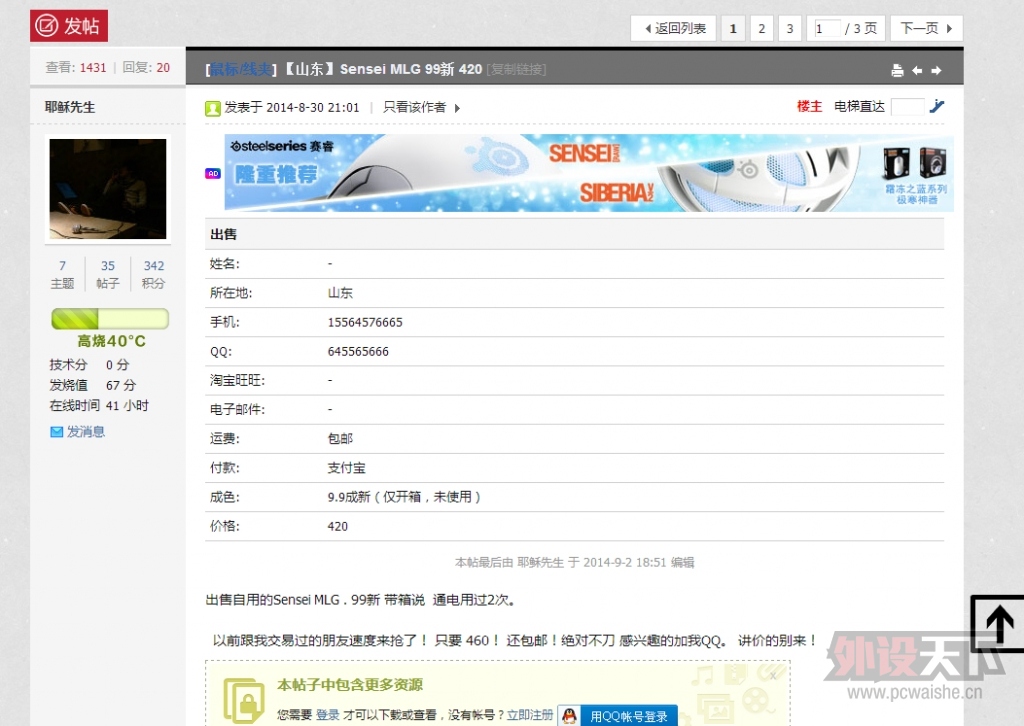Click the QQ penguin icon
The image size is (1024, 726).
[x=569, y=716]
